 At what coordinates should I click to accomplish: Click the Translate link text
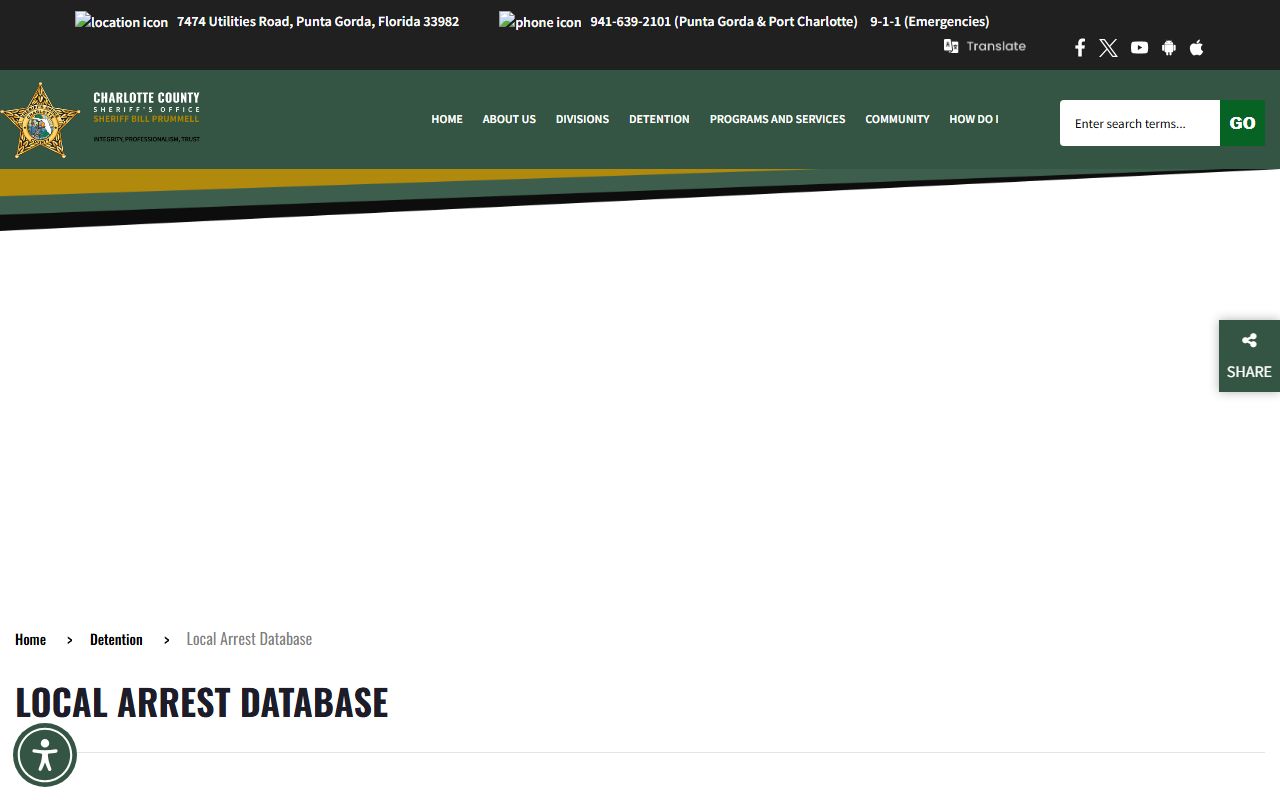(996, 46)
